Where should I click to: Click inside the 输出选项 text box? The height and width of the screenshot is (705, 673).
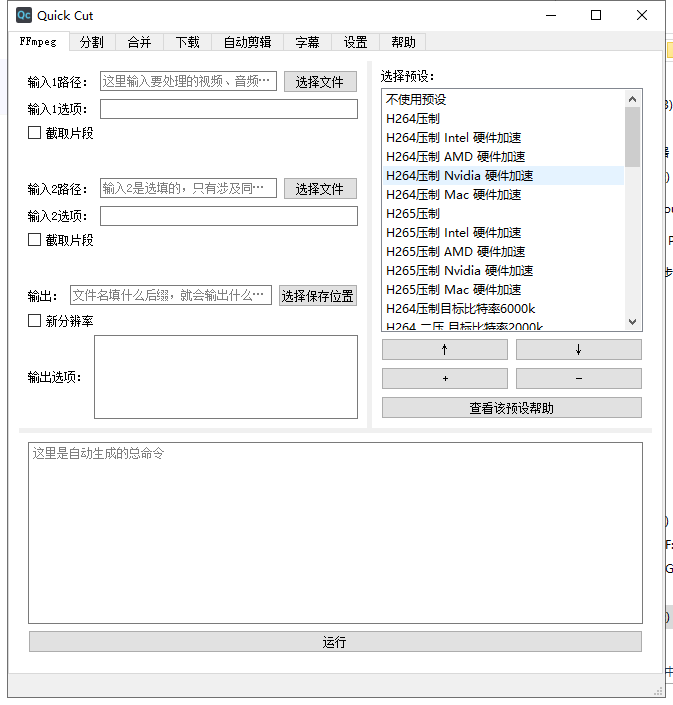(226, 377)
